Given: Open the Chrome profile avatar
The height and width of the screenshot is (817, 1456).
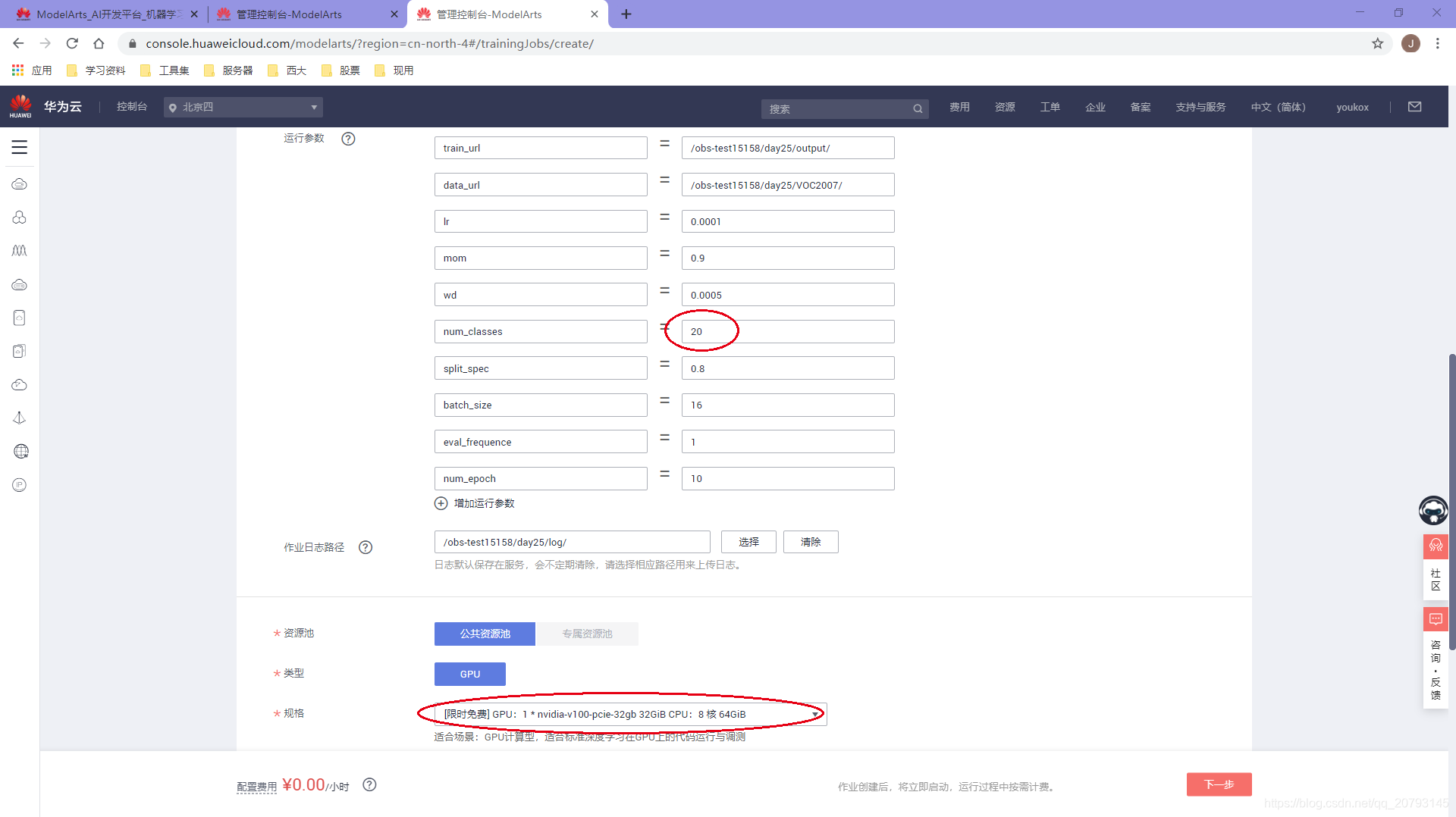Looking at the screenshot, I should click(x=1411, y=43).
